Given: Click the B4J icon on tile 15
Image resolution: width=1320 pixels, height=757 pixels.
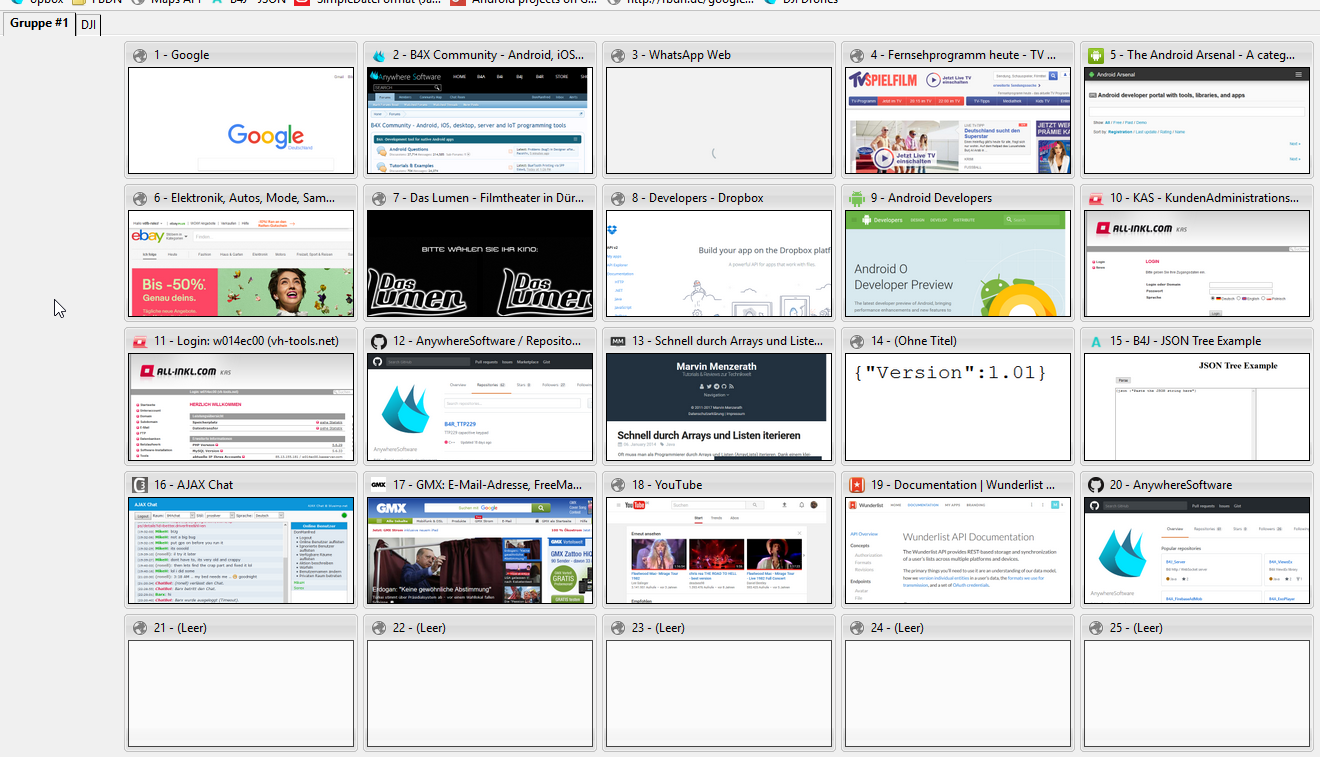Looking at the screenshot, I should pos(1096,342).
